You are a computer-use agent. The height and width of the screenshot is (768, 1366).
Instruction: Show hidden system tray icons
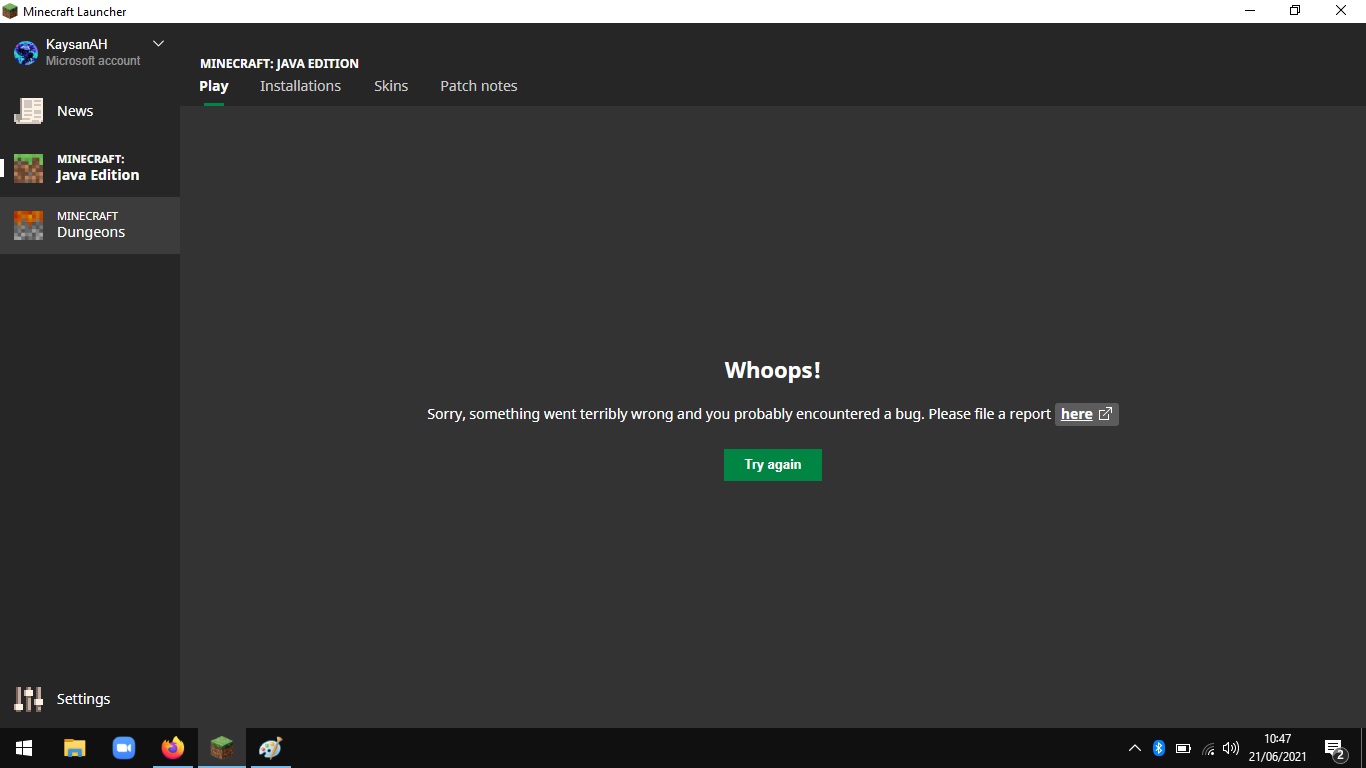(1135, 748)
